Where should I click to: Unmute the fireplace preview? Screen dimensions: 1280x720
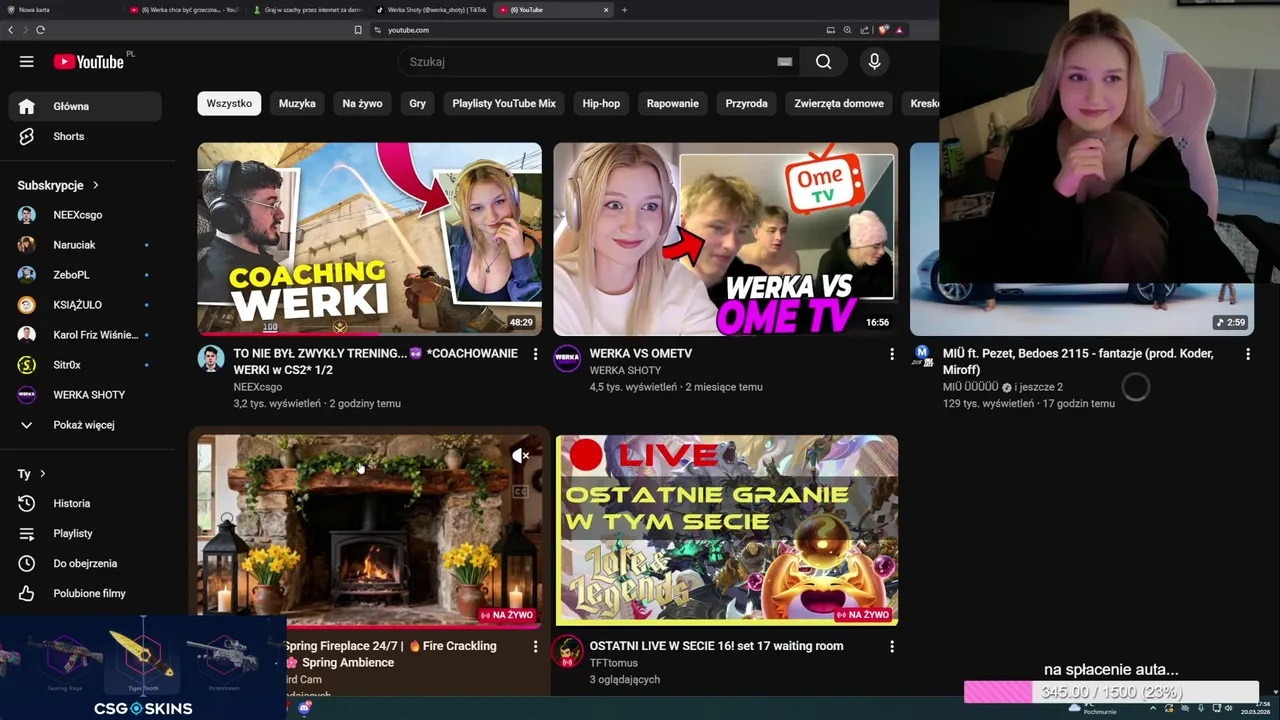(521, 456)
